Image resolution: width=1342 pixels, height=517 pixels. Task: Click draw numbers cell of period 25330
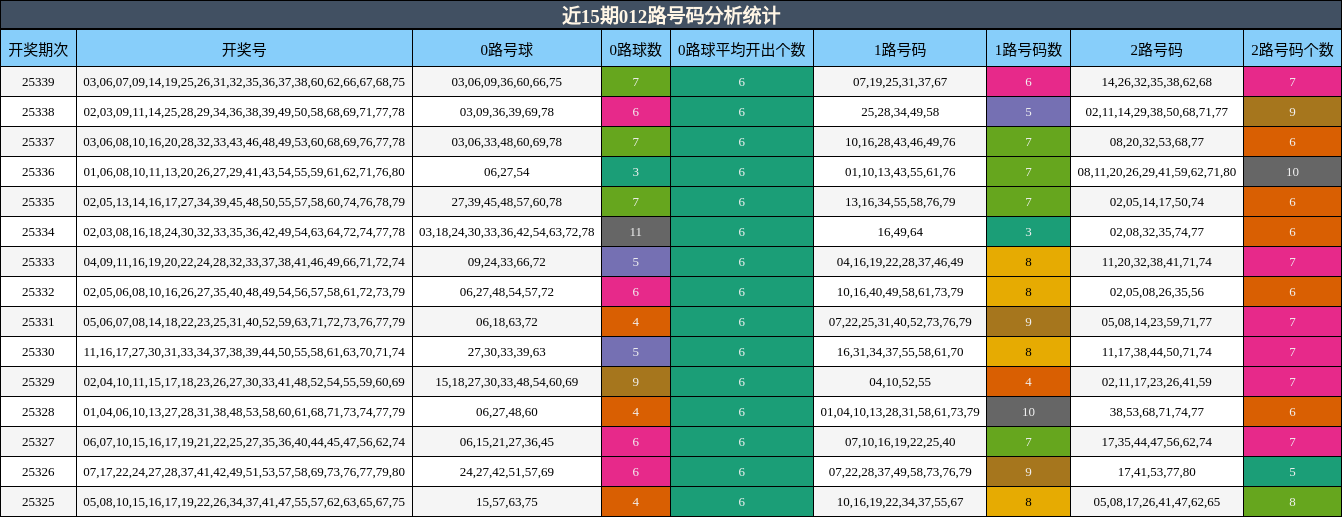click(244, 352)
